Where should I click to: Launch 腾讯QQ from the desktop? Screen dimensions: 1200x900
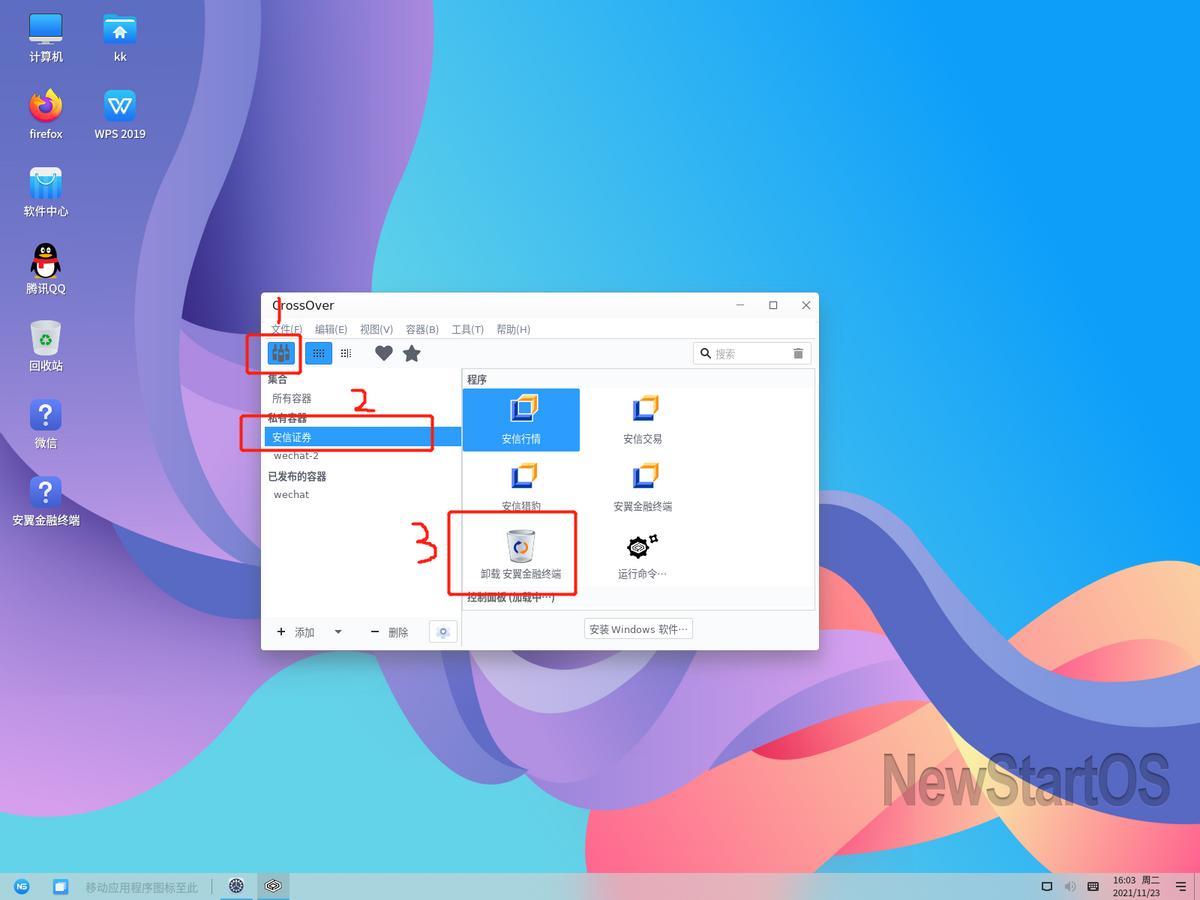click(46, 269)
